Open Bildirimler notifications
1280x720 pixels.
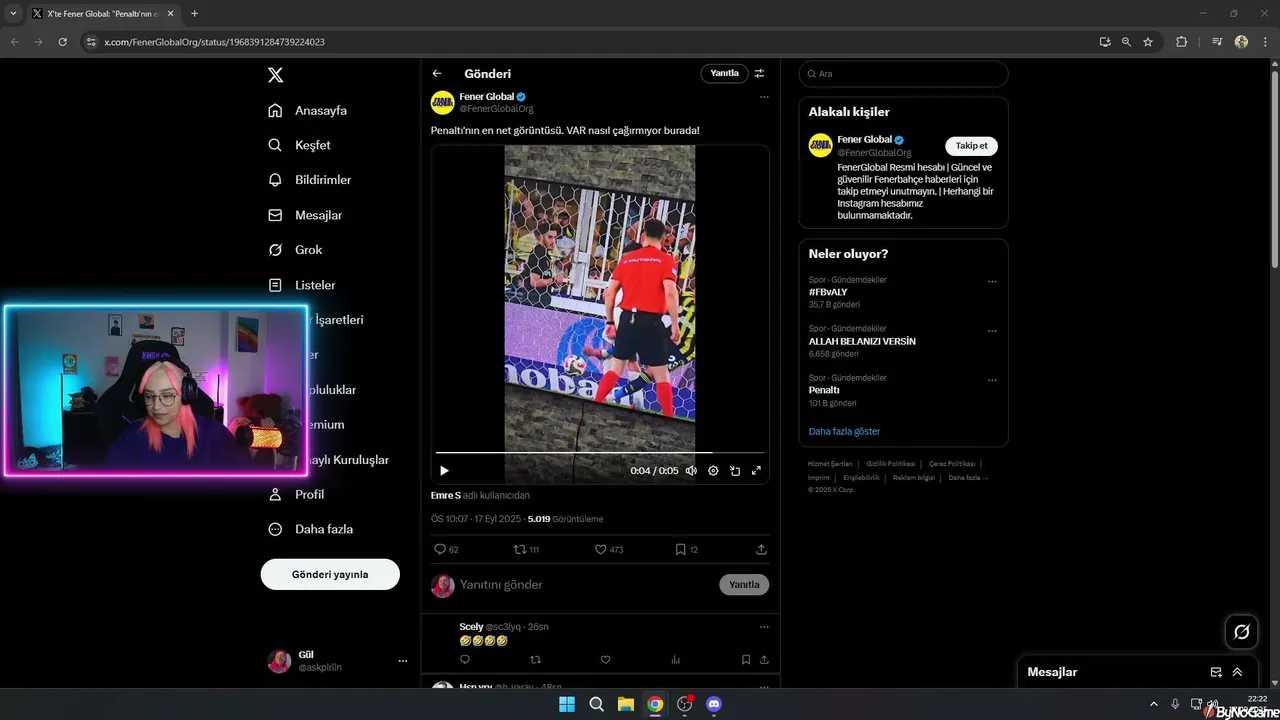(x=310, y=180)
